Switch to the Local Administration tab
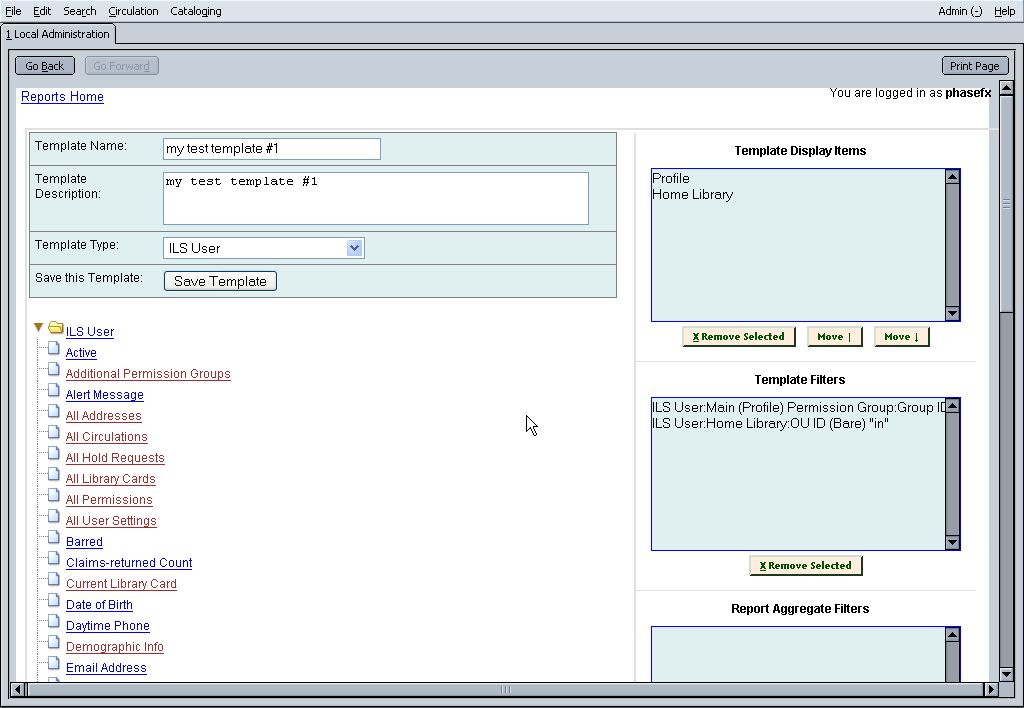The width and height of the screenshot is (1024, 708). pyautogui.click(x=58, y=34)
